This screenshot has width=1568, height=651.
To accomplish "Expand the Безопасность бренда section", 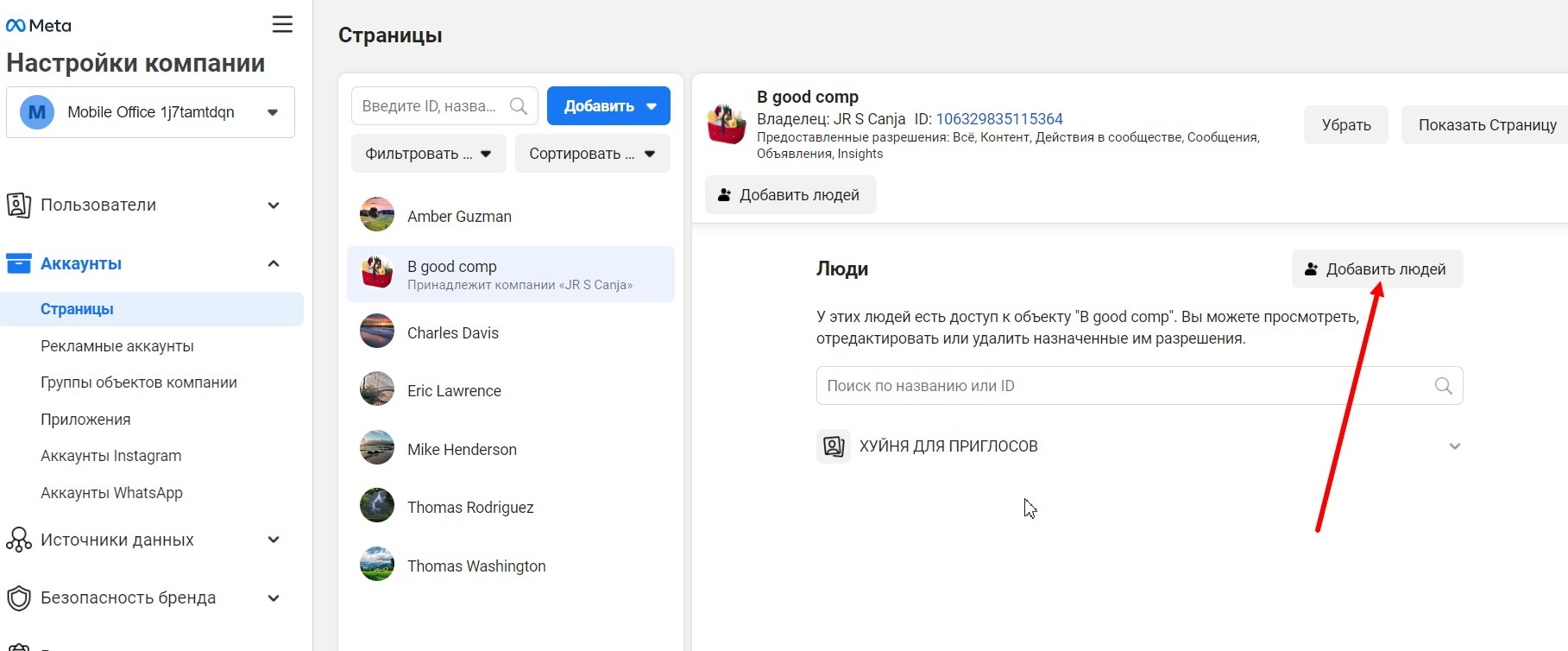I will point(274,598).
